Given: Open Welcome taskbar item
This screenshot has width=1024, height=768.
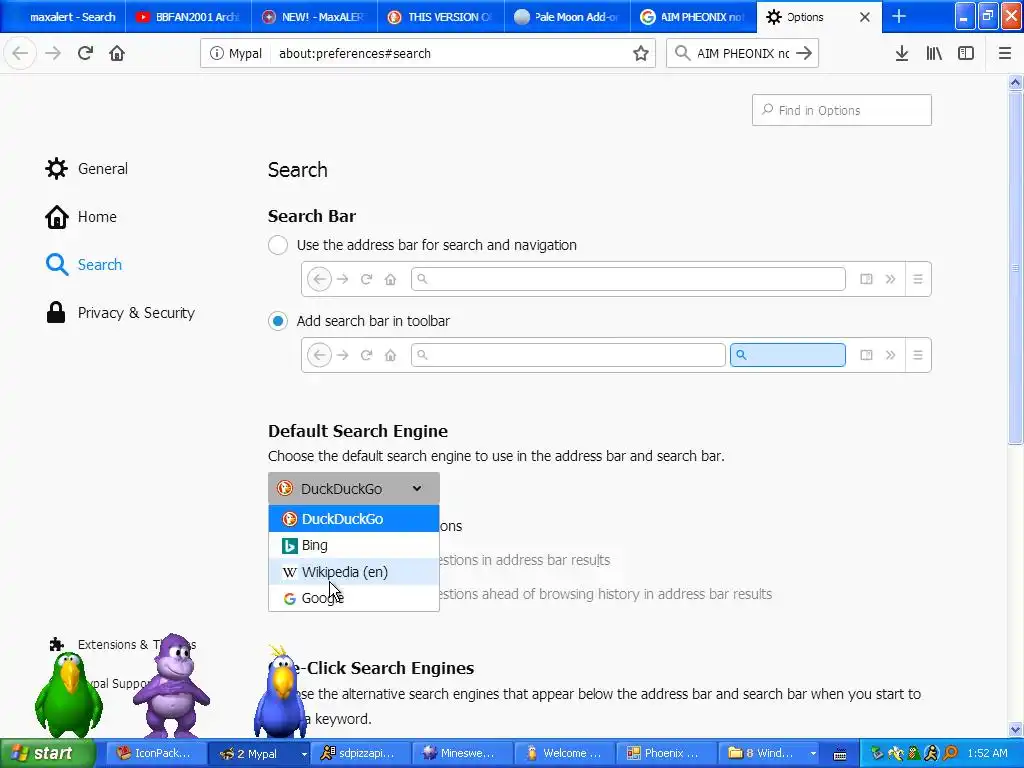Looking at the screenshot, I should [564, 754].
